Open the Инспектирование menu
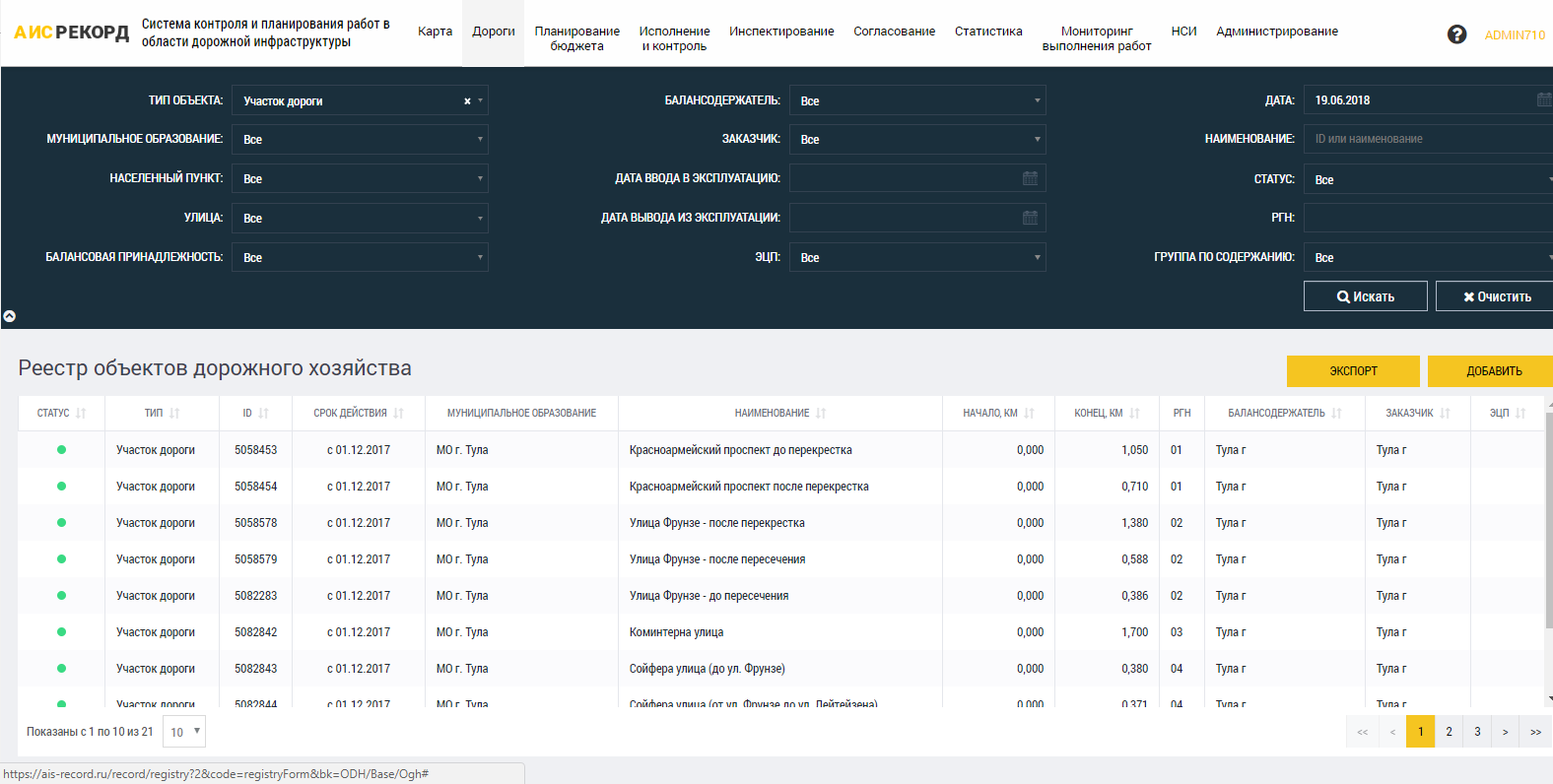This screenshot has width=1553, height=784. point(781,32)
